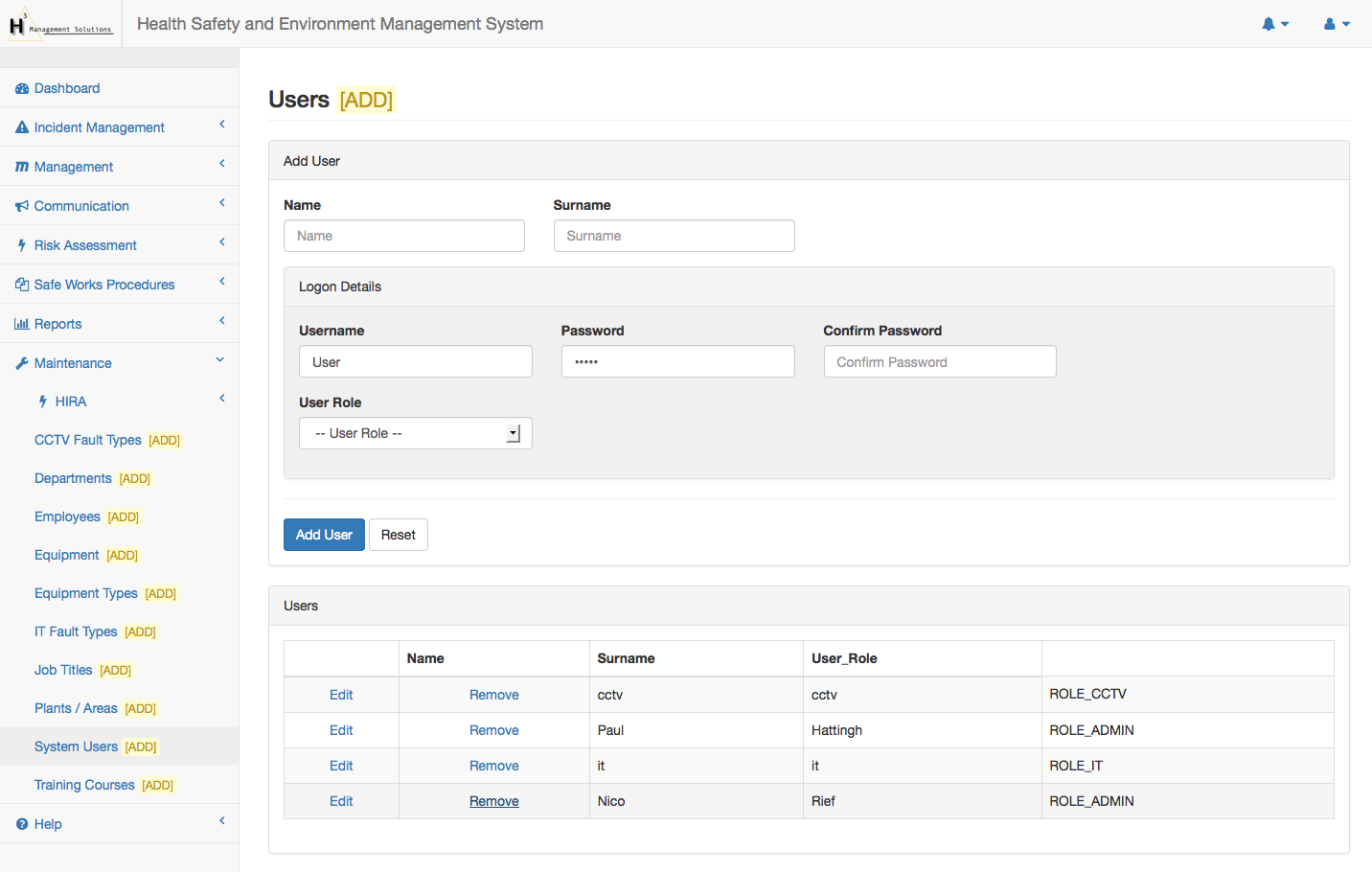1372x872 pixels.
Task: Open the User Role dropdown
Action: click(x=415, y=433)
